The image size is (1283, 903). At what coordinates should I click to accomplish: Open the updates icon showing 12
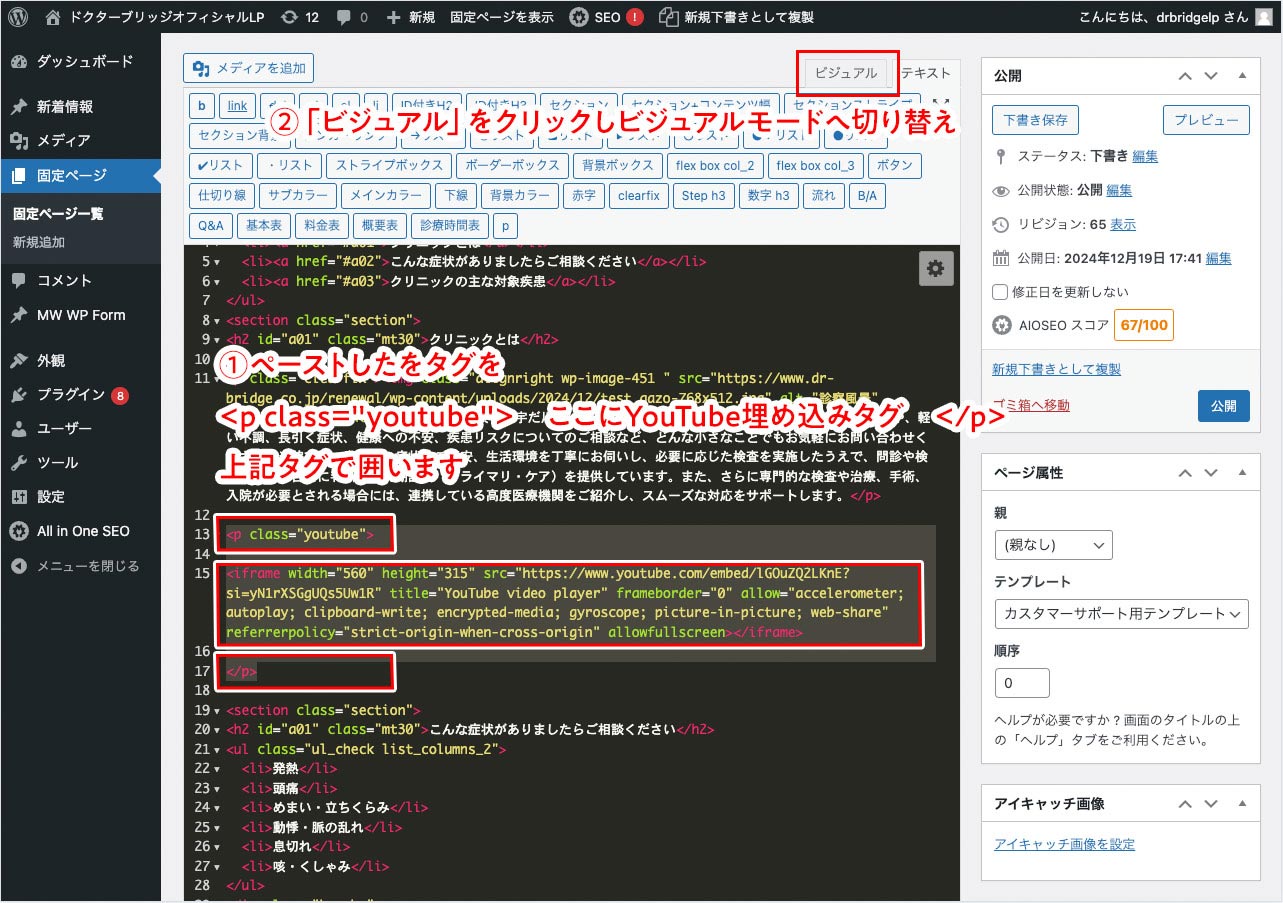pyautogui.click(x=300, y=17)
